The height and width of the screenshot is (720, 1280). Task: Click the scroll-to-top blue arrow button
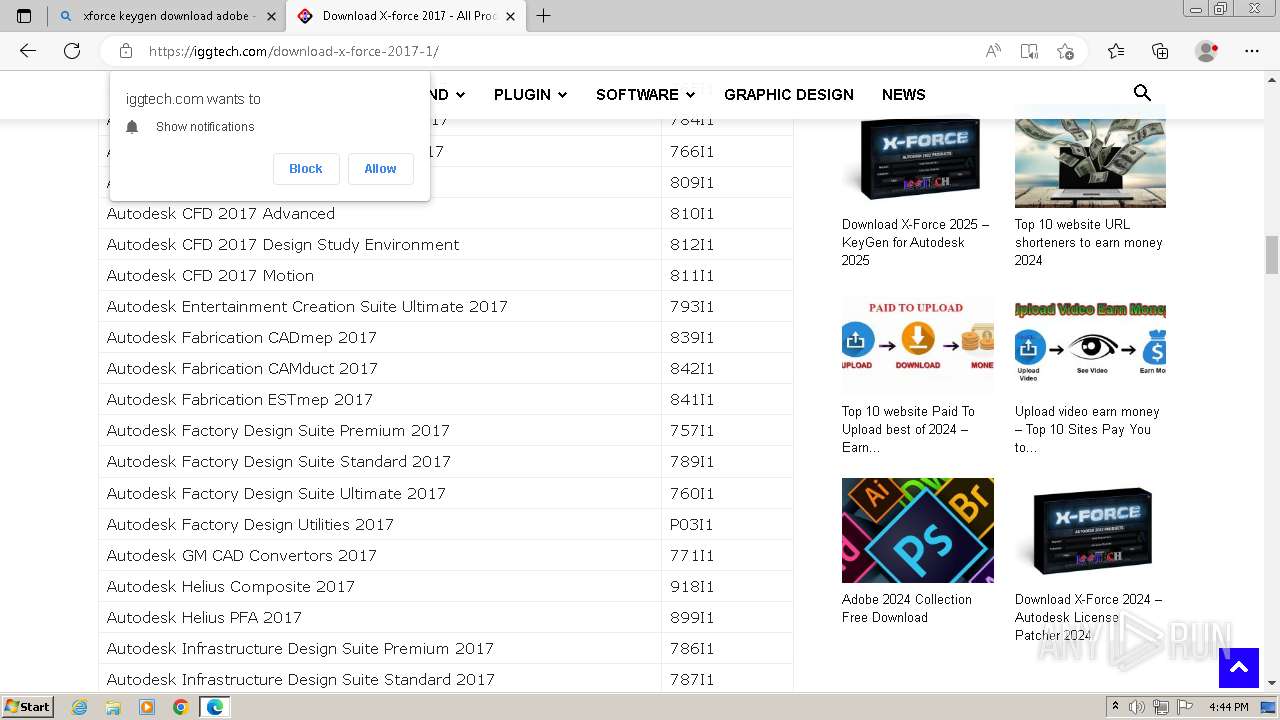1238,668
